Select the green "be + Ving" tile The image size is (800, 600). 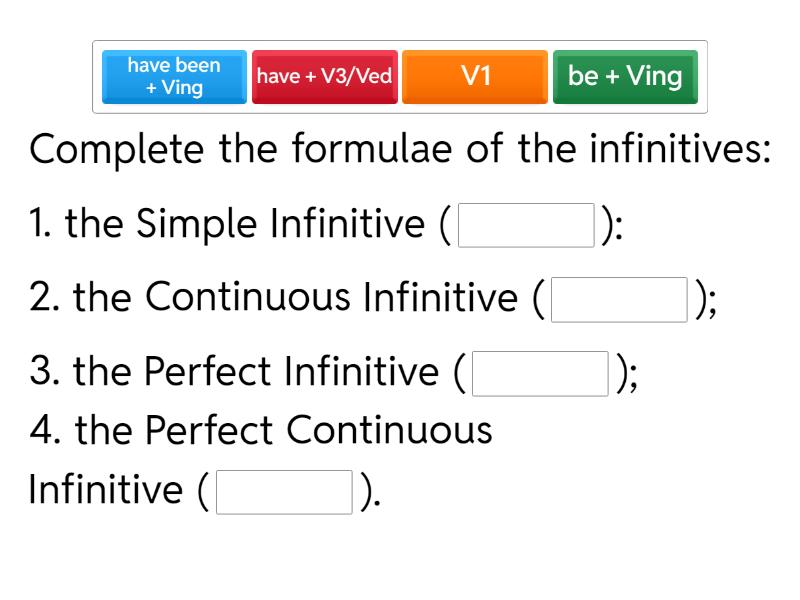pos(625,77)
